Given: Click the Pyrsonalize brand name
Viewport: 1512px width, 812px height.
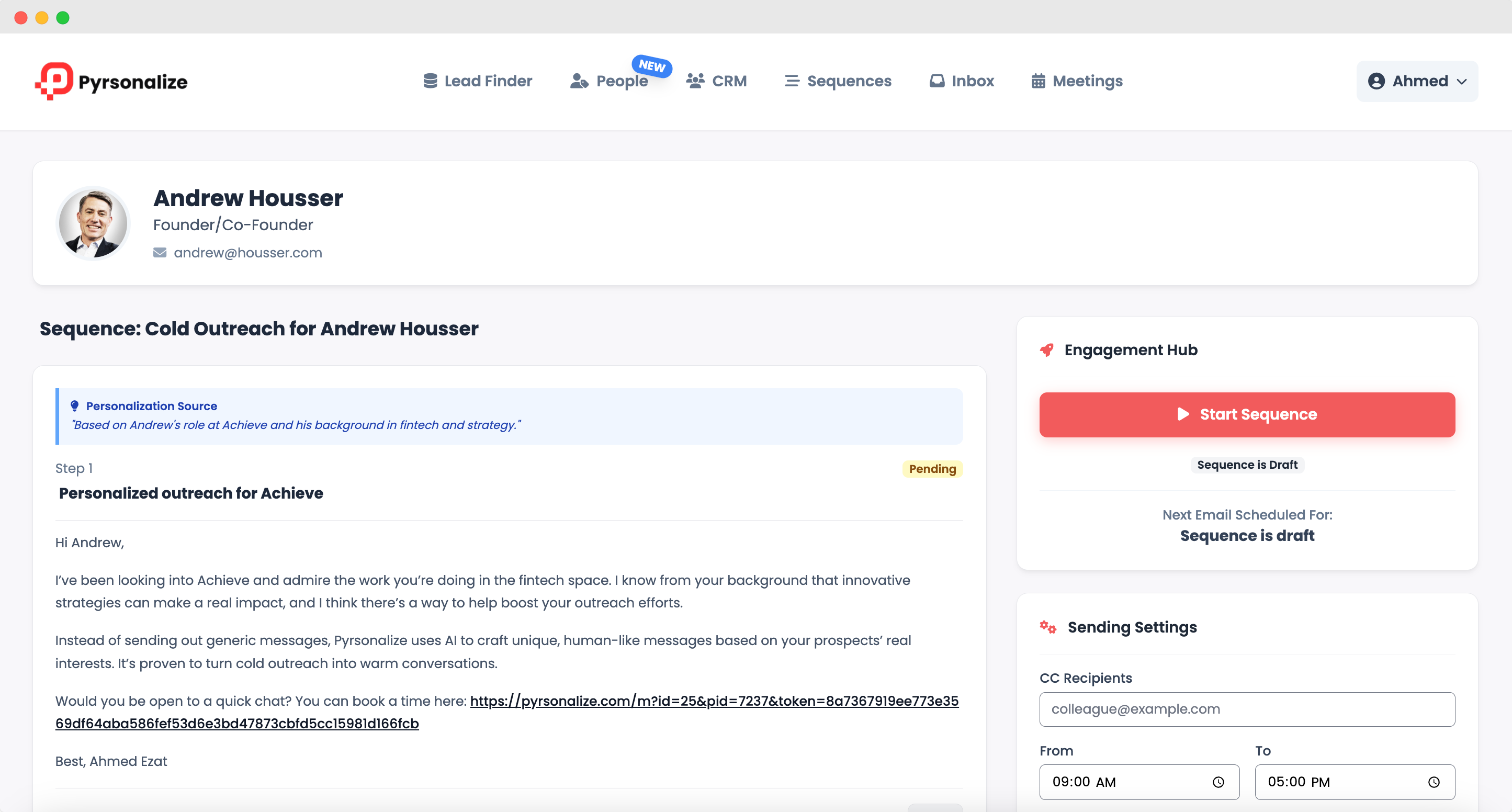Looking at the screenshot, I should [x=133, y=82].
